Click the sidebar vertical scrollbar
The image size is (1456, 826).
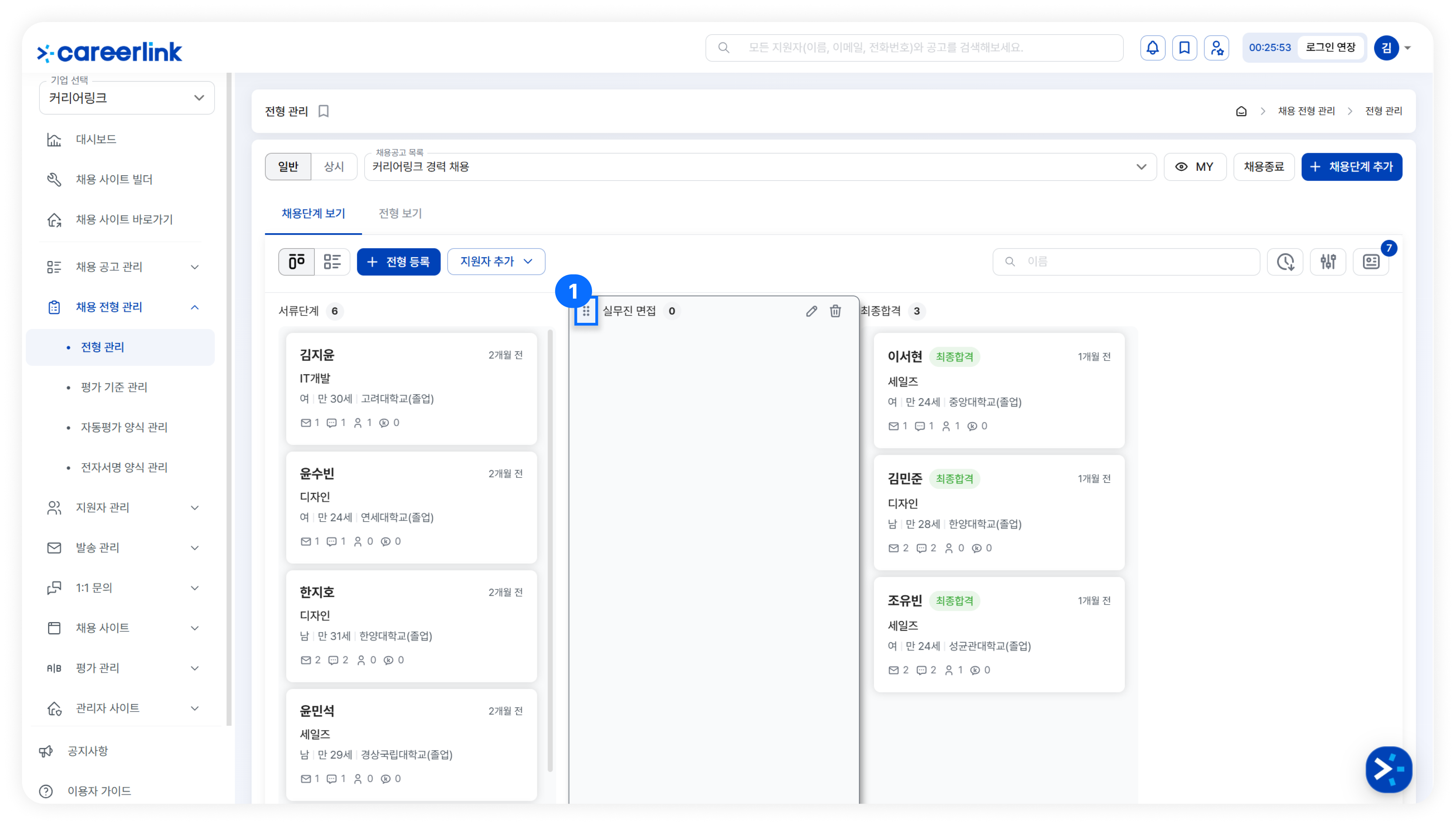(229, 399)
